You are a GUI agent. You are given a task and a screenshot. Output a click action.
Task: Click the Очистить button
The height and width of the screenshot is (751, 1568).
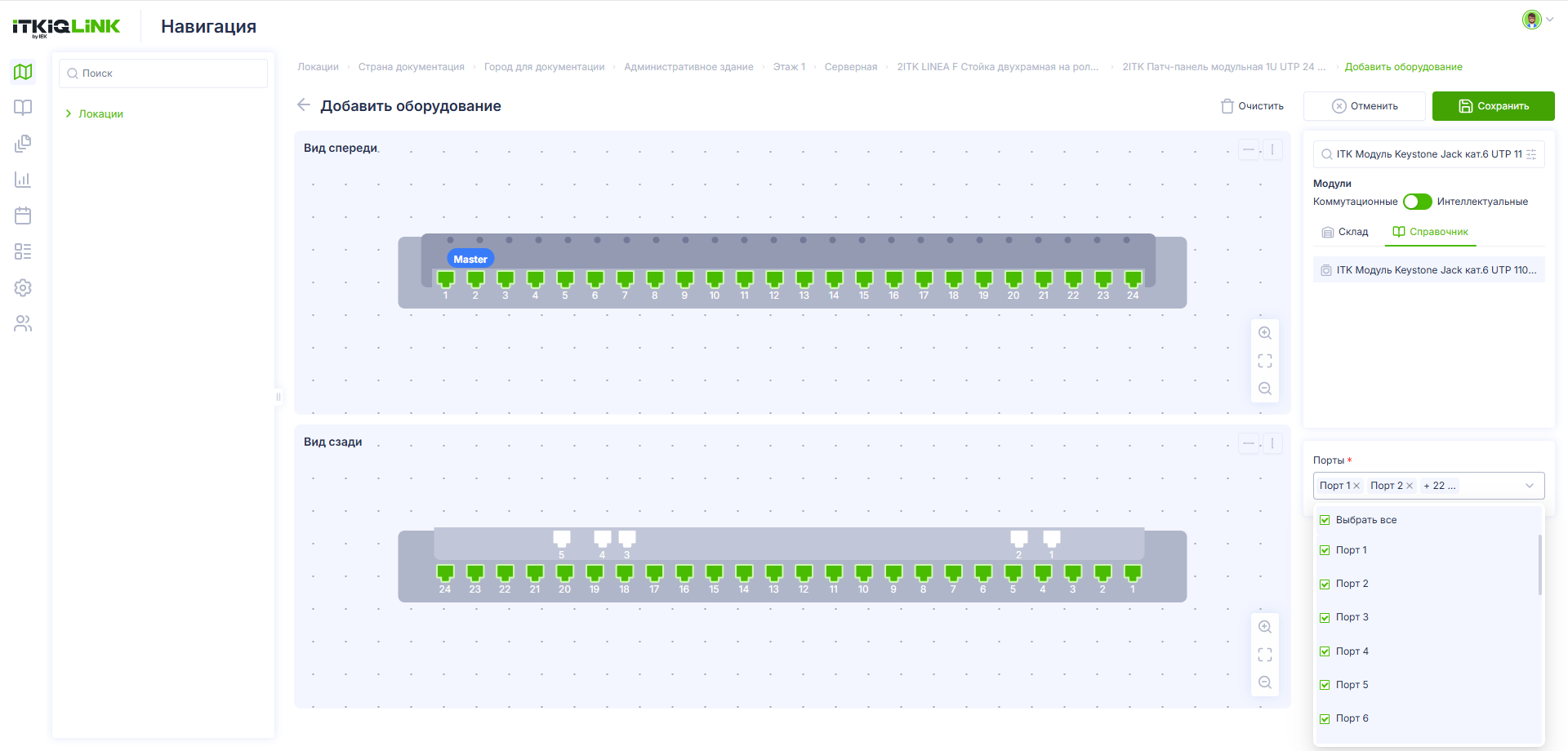(x=1252, y=106)
